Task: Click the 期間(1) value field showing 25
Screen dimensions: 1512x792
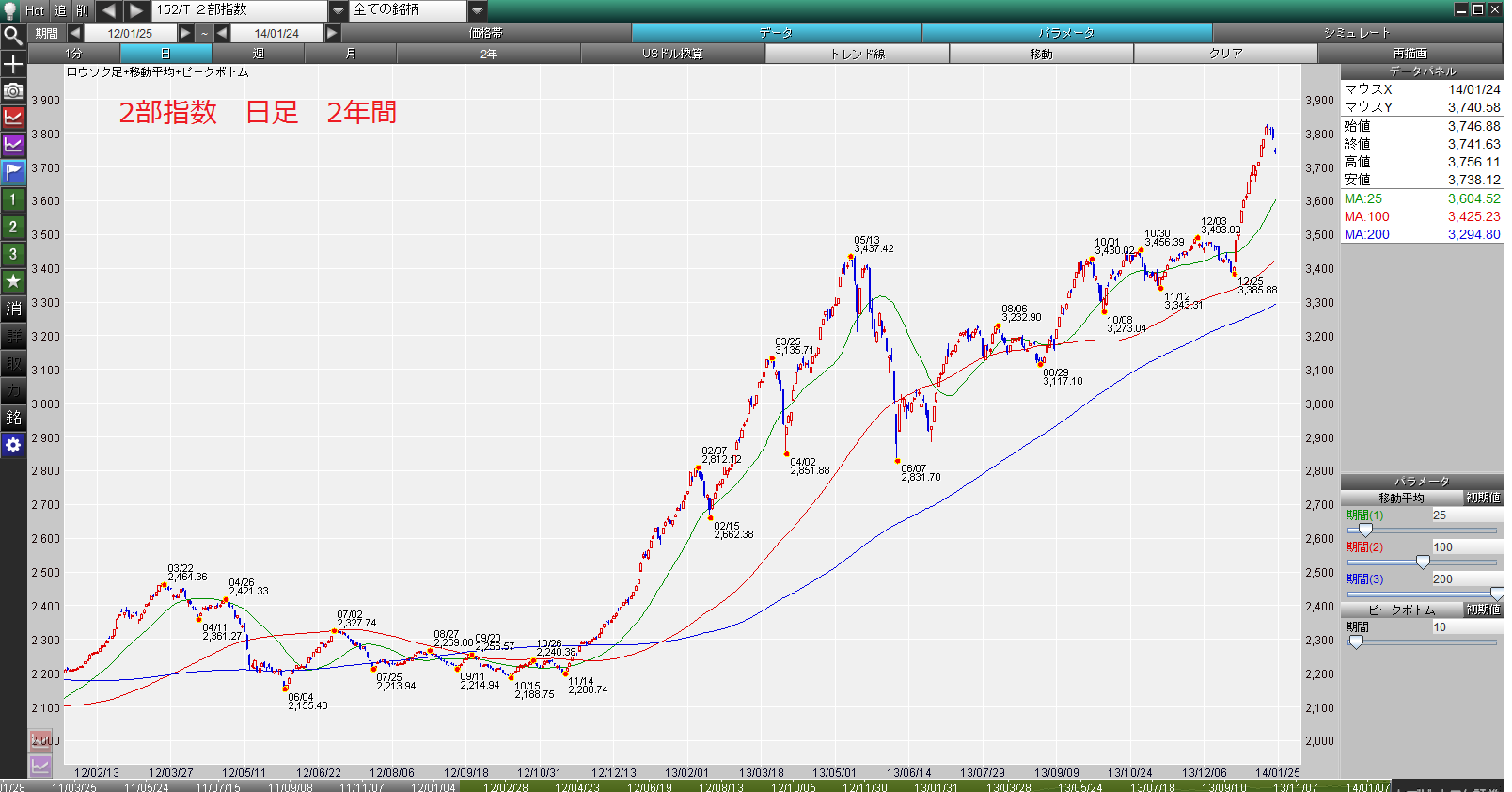Action: click(1467, 515)
